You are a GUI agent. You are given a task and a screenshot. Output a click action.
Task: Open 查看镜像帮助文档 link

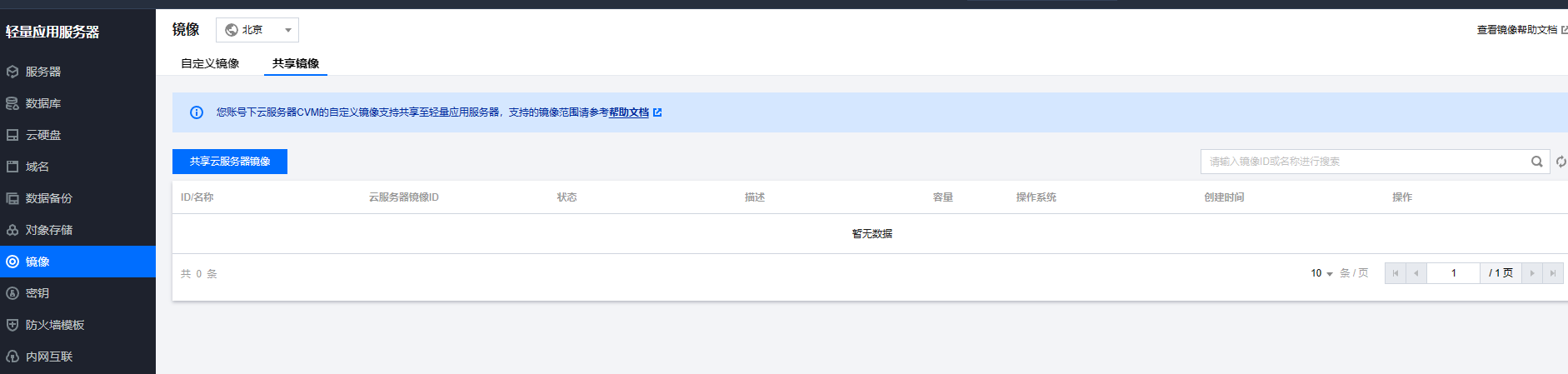(1516, 30)
